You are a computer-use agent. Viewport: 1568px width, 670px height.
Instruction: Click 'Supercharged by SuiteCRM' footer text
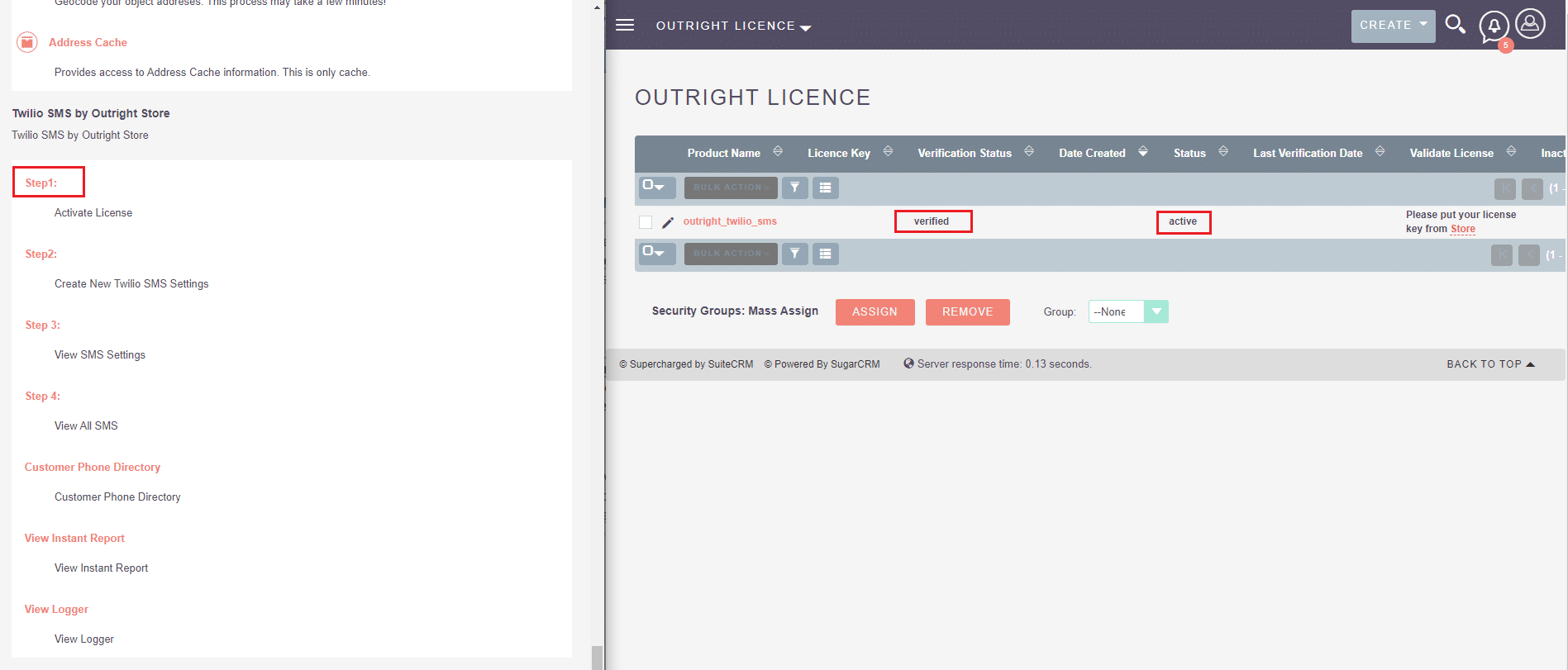(686, 364)
